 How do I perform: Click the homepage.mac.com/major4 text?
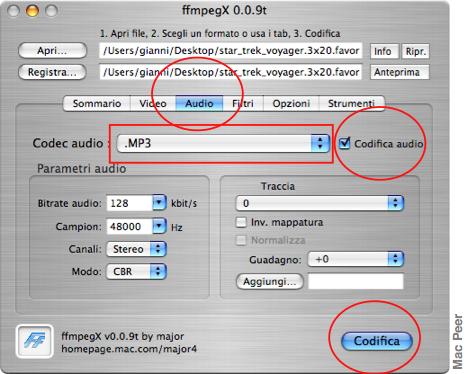coord(129,349)
